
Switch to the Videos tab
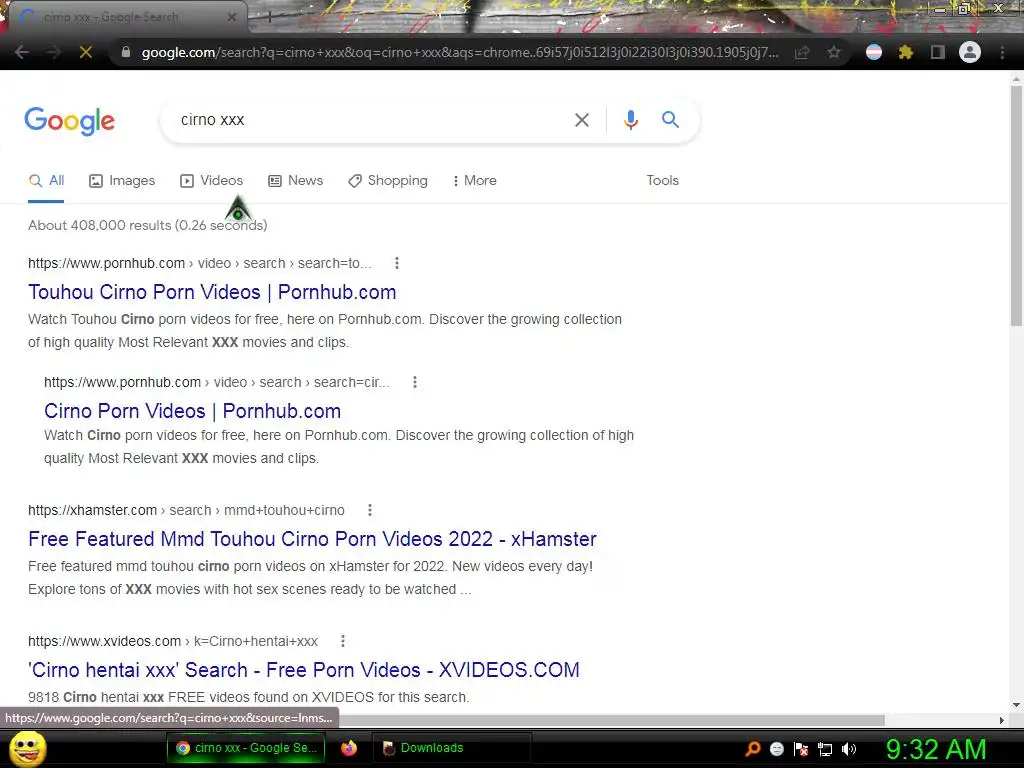click(212, 181)
